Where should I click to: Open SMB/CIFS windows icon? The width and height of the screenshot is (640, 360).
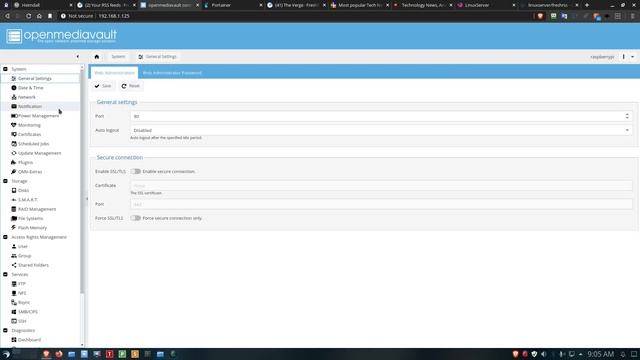pyautogui.click(x=14, y=312)
